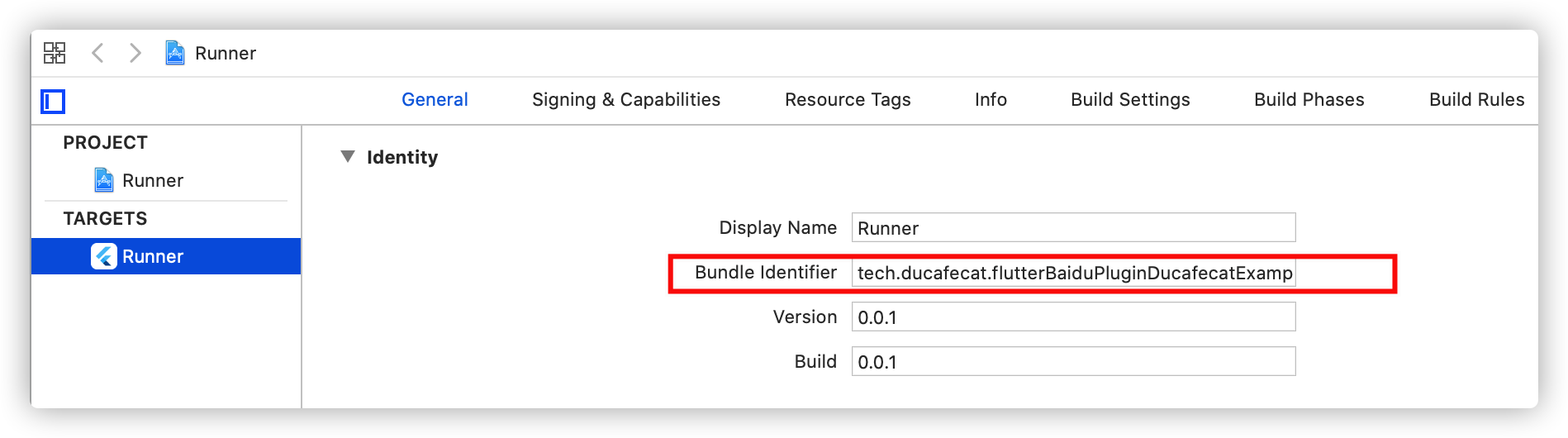The height and width of the screenshot is (438, 1568).
Task: Click the Display Name text field
Action: tap(1073, 227)
